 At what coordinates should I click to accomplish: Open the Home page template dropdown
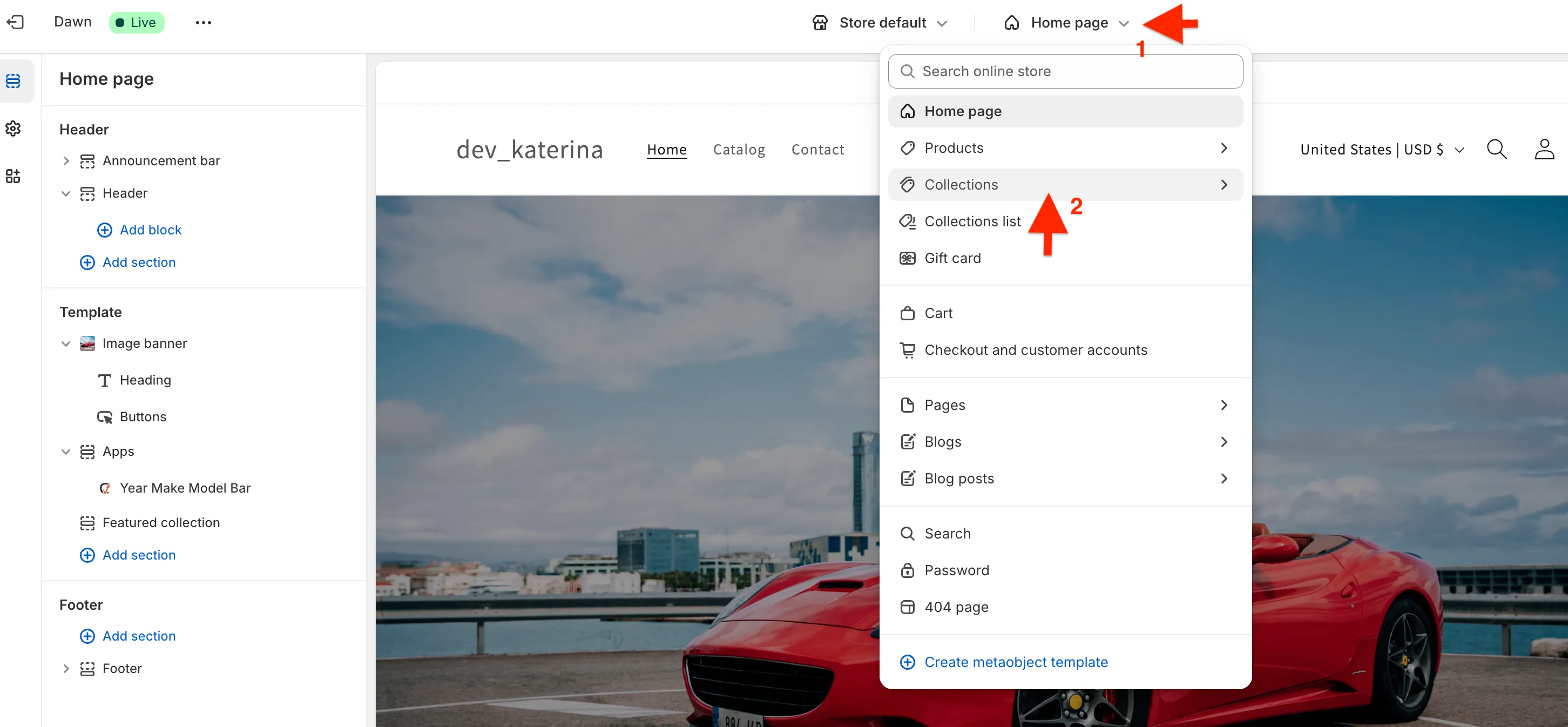(1068, 23)
